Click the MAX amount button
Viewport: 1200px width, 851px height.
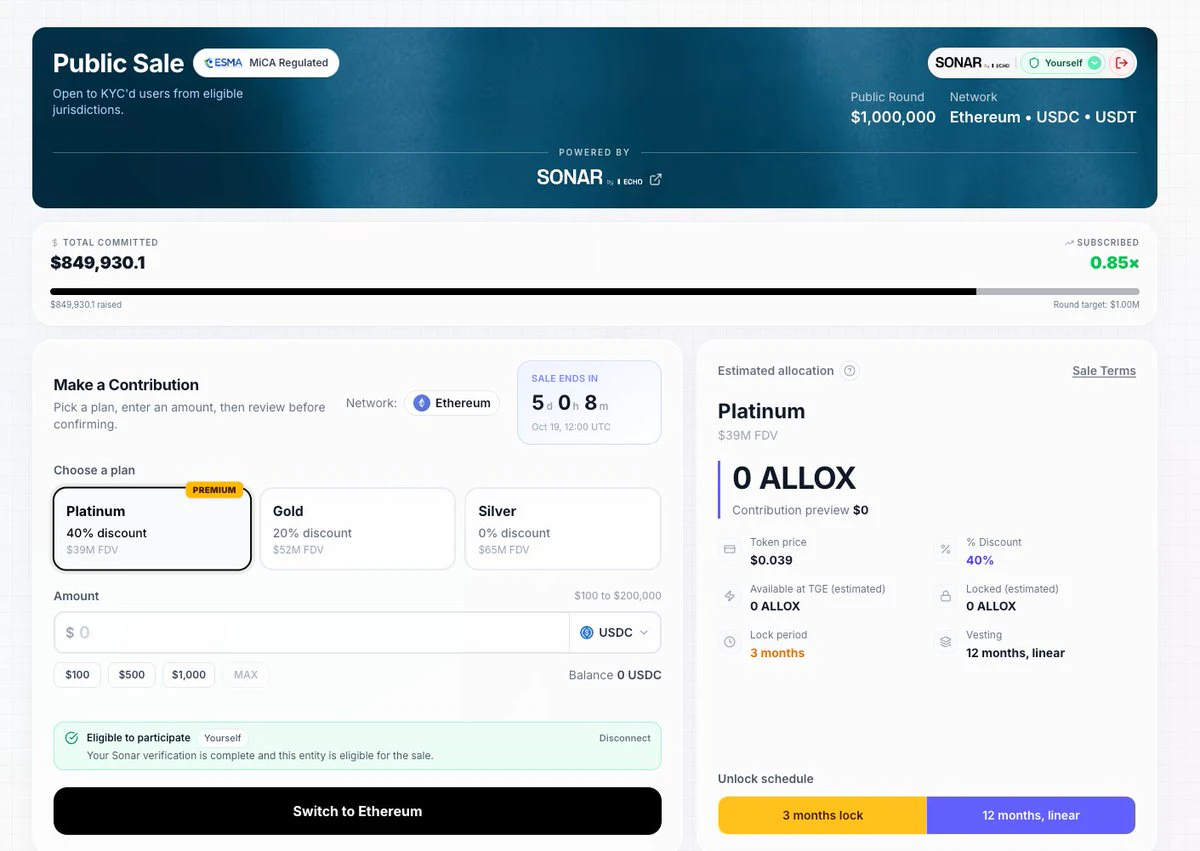(246, 675)
